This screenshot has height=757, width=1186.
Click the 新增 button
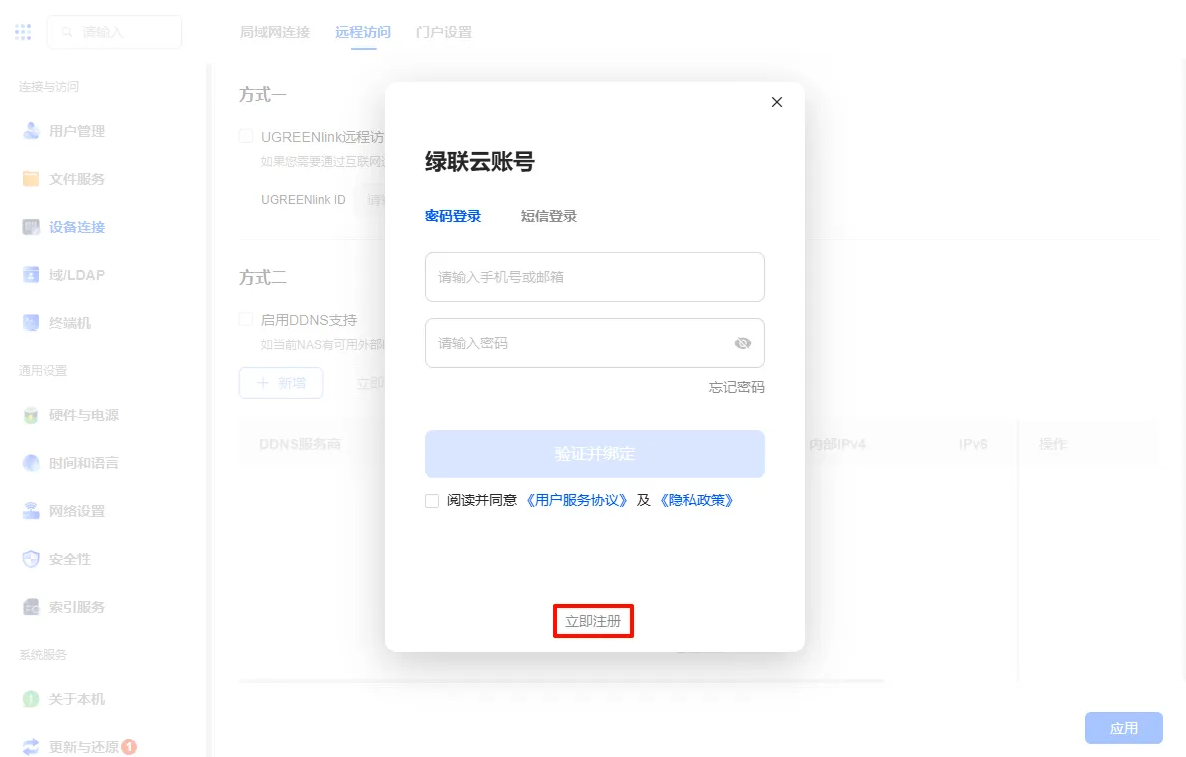(x=281, y=383)
